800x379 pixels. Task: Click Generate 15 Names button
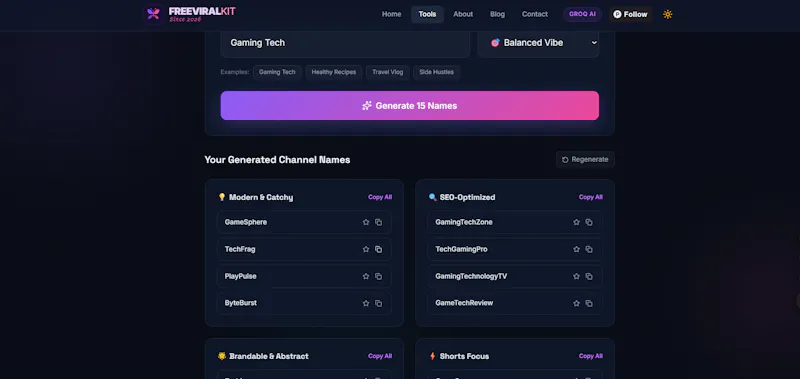[410, 106]
